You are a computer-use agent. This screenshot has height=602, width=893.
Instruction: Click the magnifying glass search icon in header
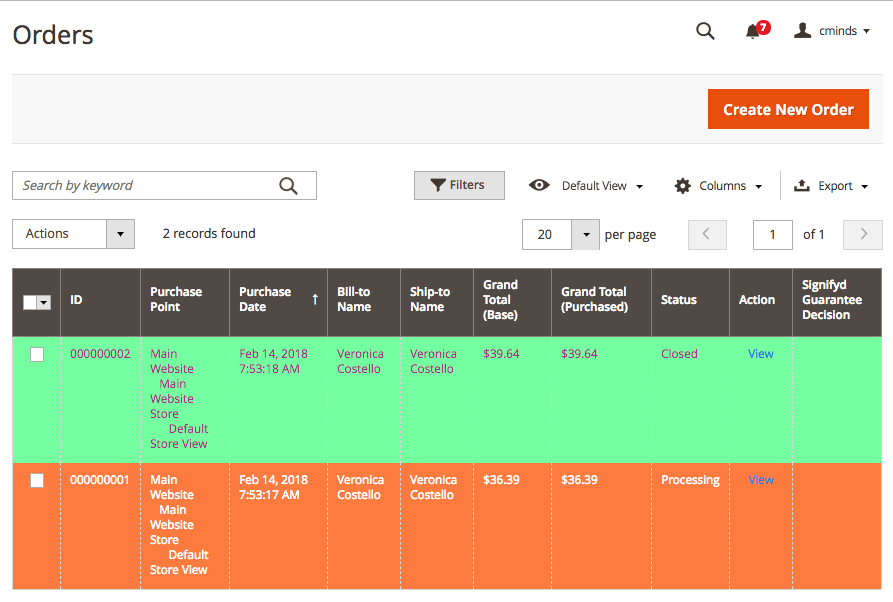[705, 31]
